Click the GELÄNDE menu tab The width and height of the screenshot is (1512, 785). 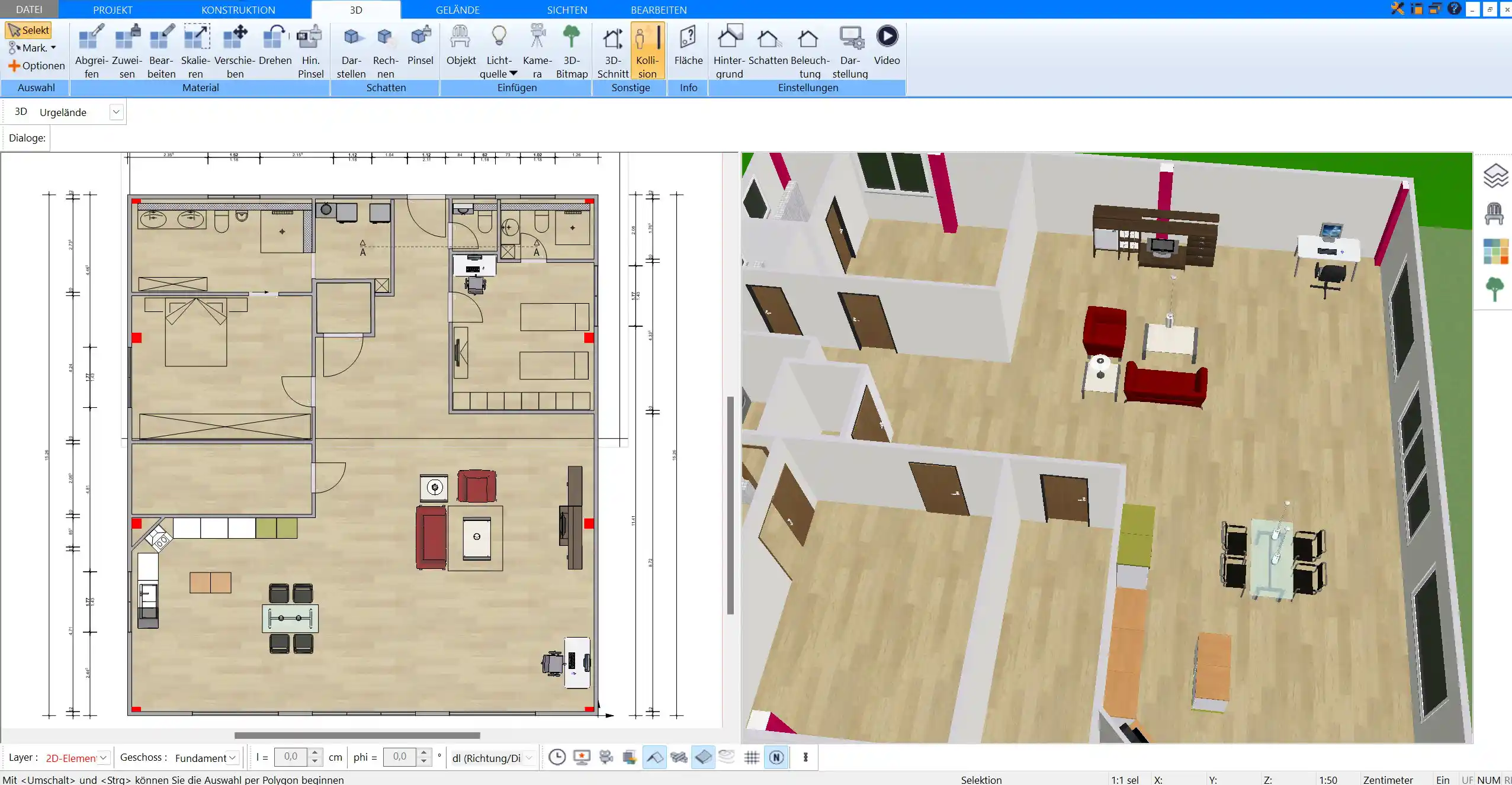pos(457,9)
